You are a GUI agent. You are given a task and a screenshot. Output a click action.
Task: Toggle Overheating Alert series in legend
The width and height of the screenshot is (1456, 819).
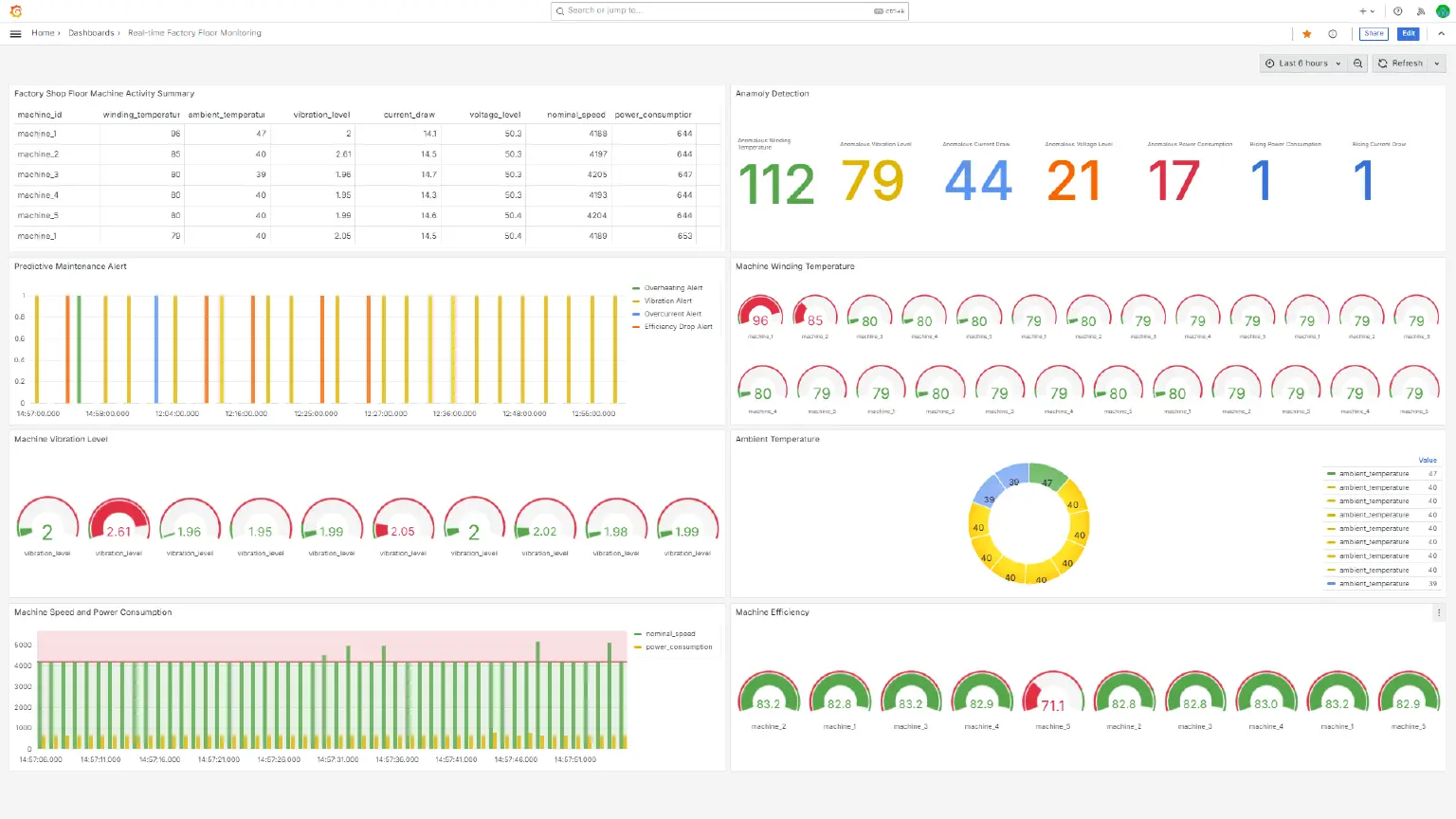click(673, 288)
